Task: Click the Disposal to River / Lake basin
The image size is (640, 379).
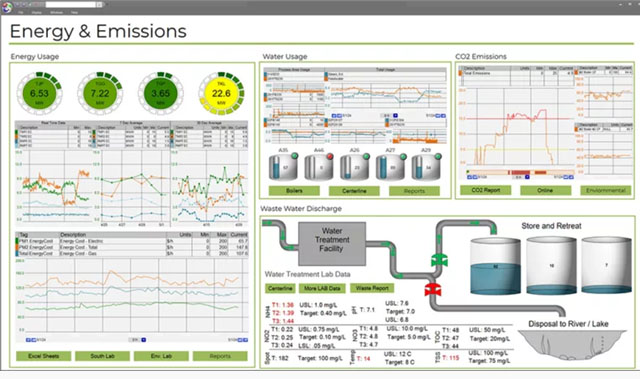Action: point(571,345)
